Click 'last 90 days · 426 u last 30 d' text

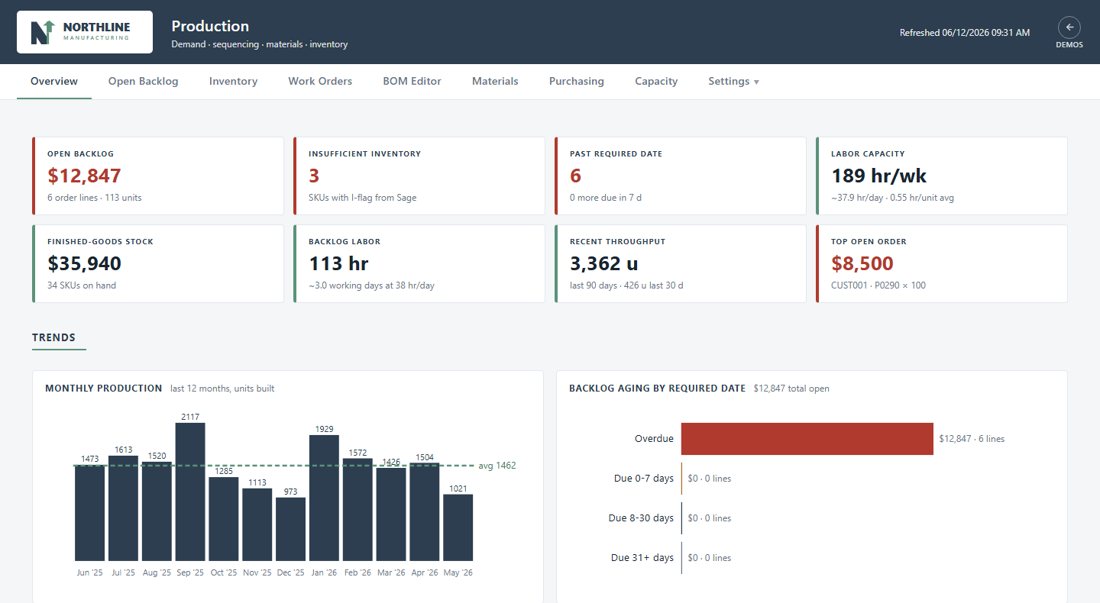coord(626,285)
